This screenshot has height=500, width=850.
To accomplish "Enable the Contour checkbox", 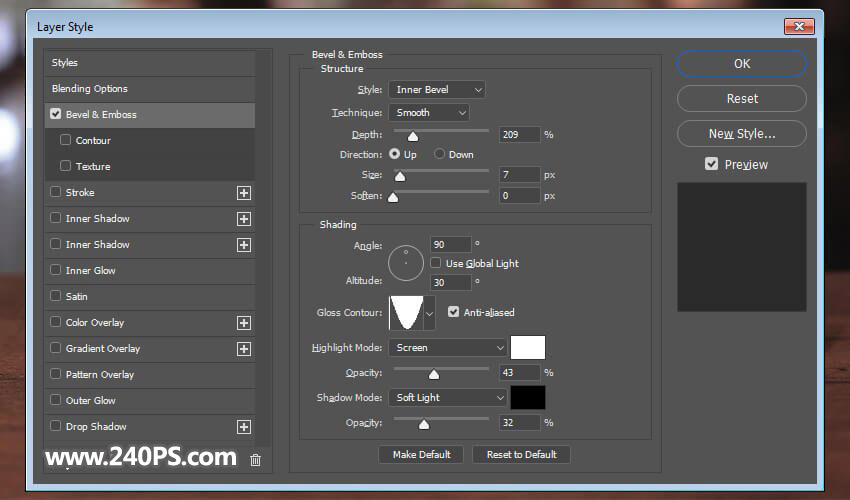I will click(x=66, y=140).
